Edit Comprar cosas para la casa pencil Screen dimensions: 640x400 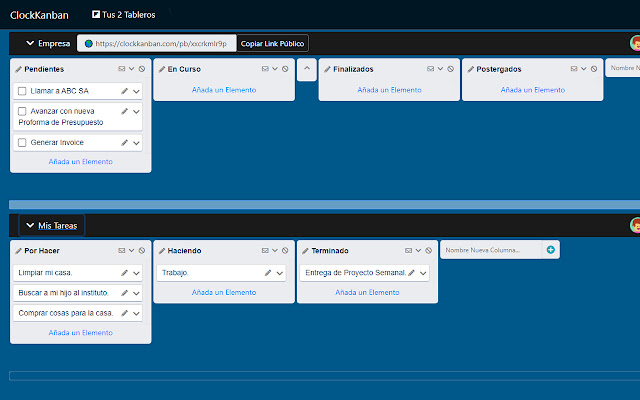124,313
